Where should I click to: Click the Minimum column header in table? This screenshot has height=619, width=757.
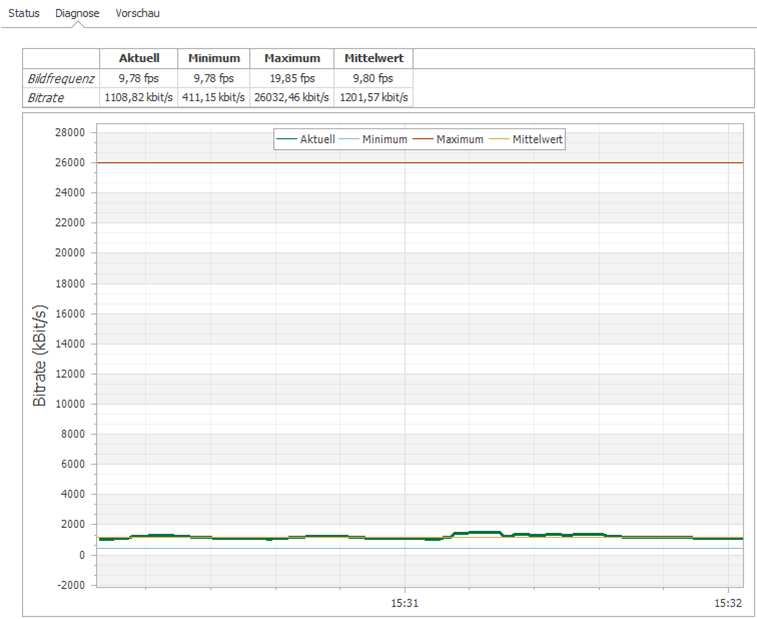click(213, 58)
